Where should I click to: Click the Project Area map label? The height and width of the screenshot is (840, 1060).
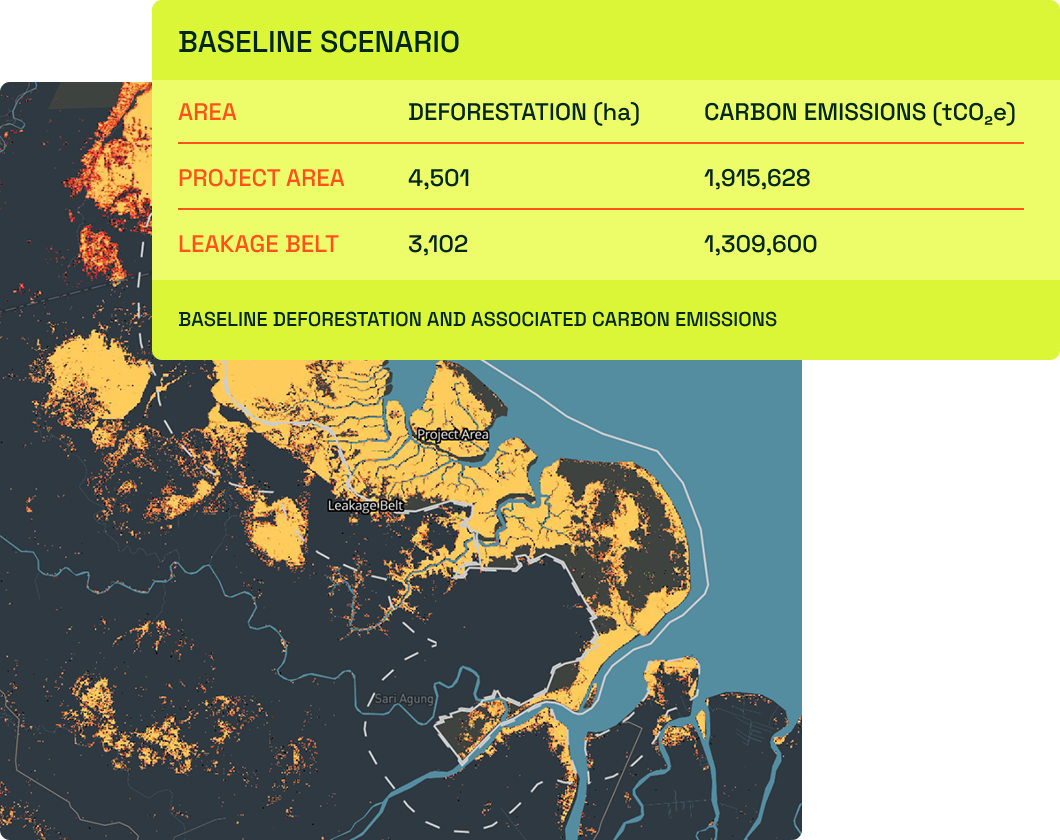[x=453, y=435]
